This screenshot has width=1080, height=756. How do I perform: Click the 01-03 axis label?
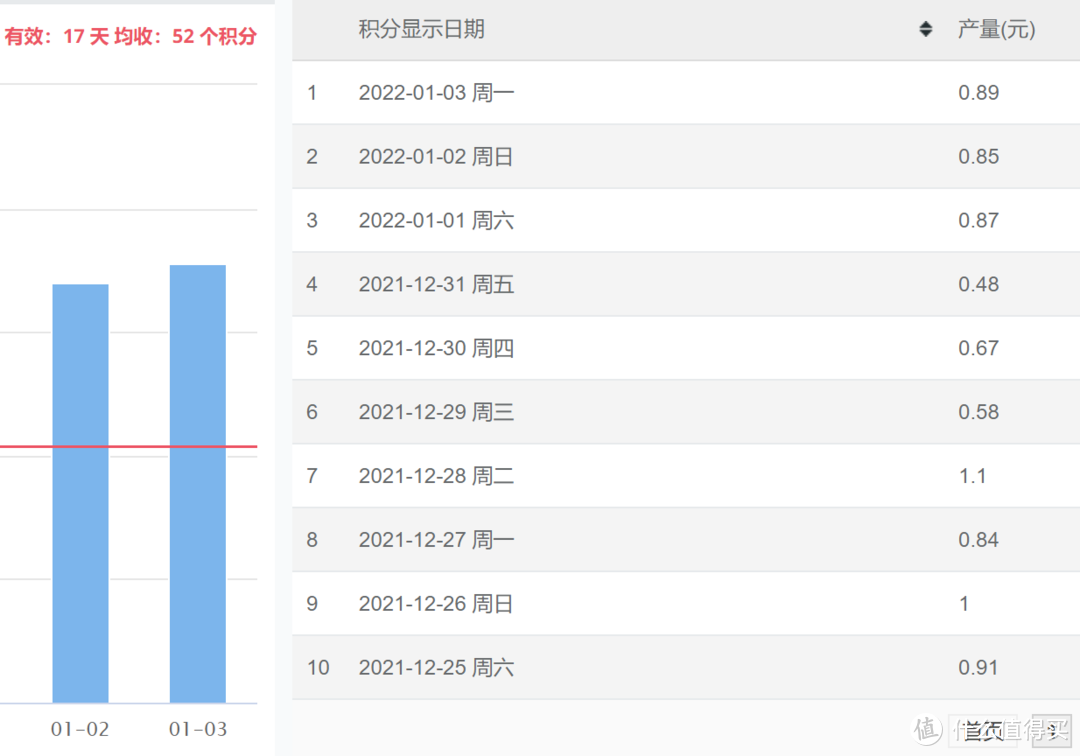tap(197, 730)
